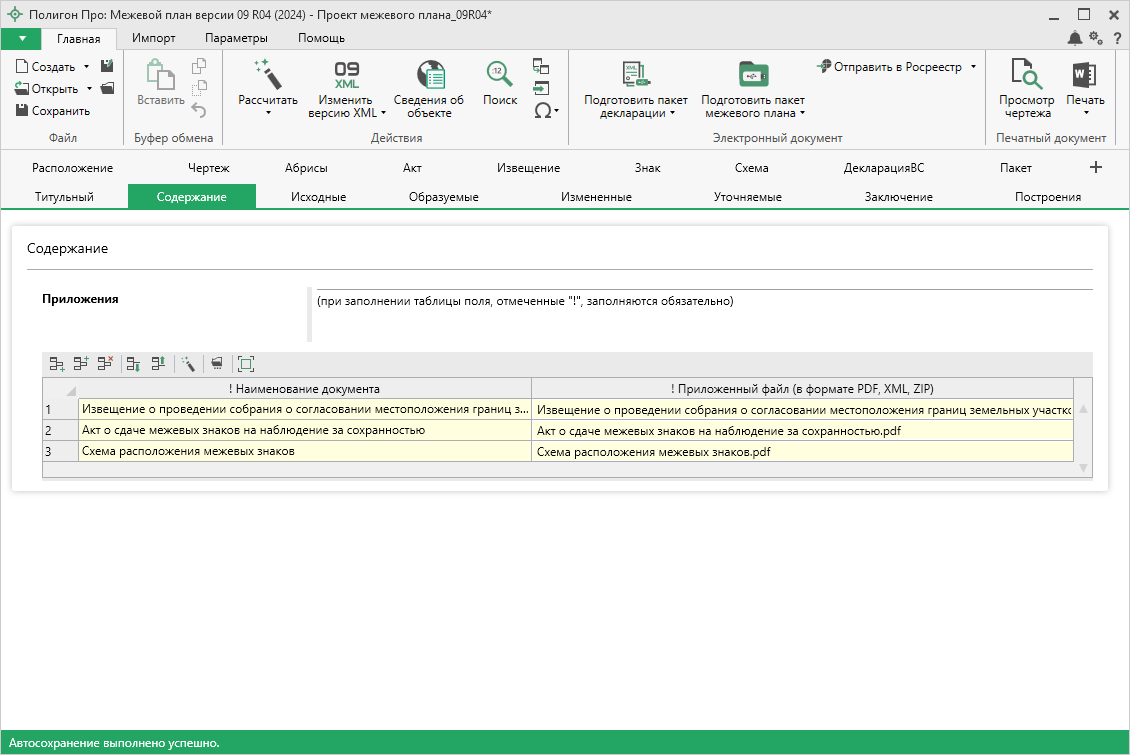
Task: Click the Сохранить button
Action: click(x=53, y=111)
